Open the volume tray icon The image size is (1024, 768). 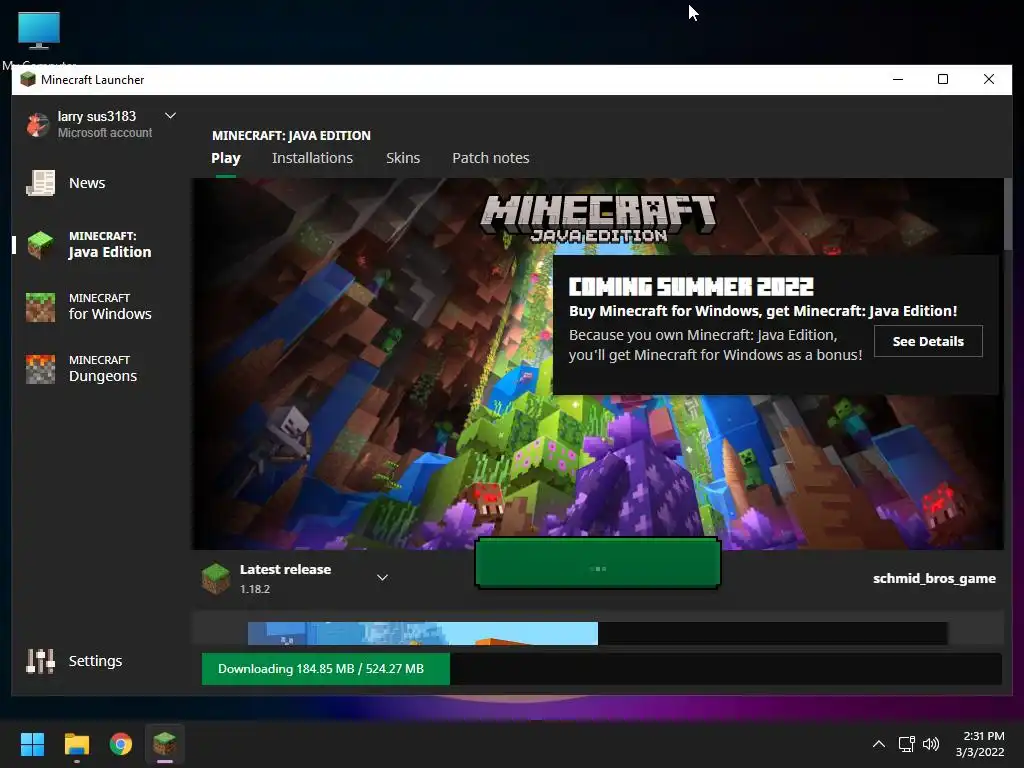click(931, 744)
